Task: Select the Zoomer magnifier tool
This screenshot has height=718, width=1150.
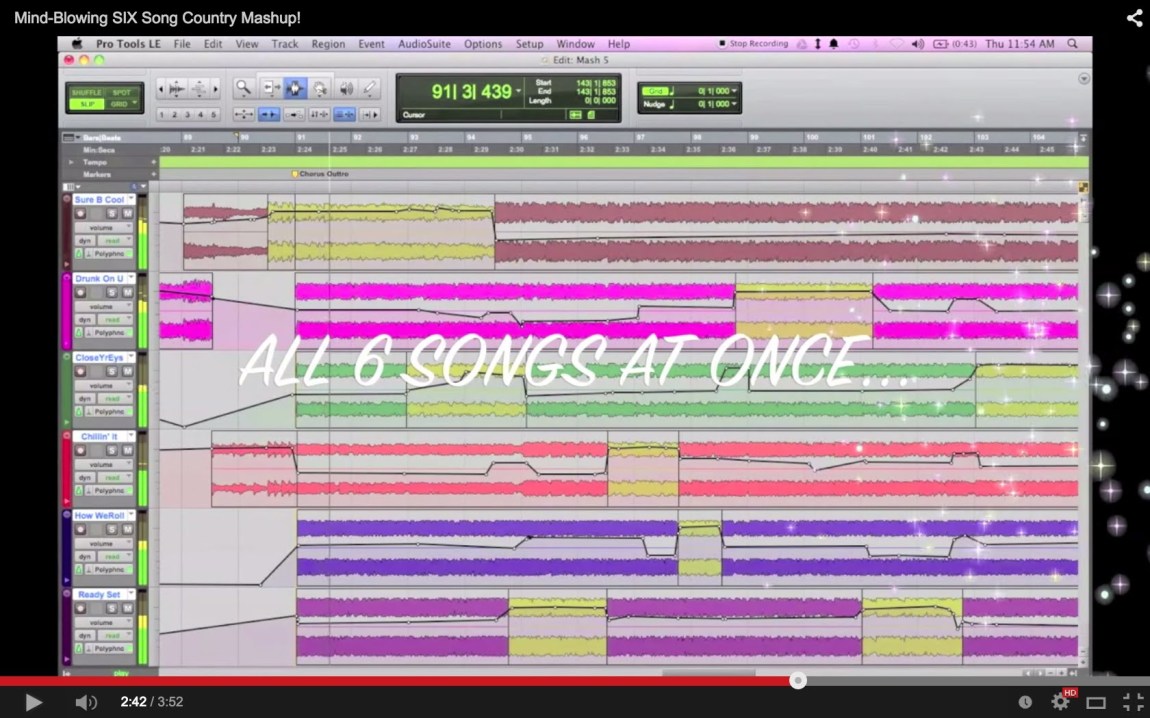Action: click(x=243, y=89)
